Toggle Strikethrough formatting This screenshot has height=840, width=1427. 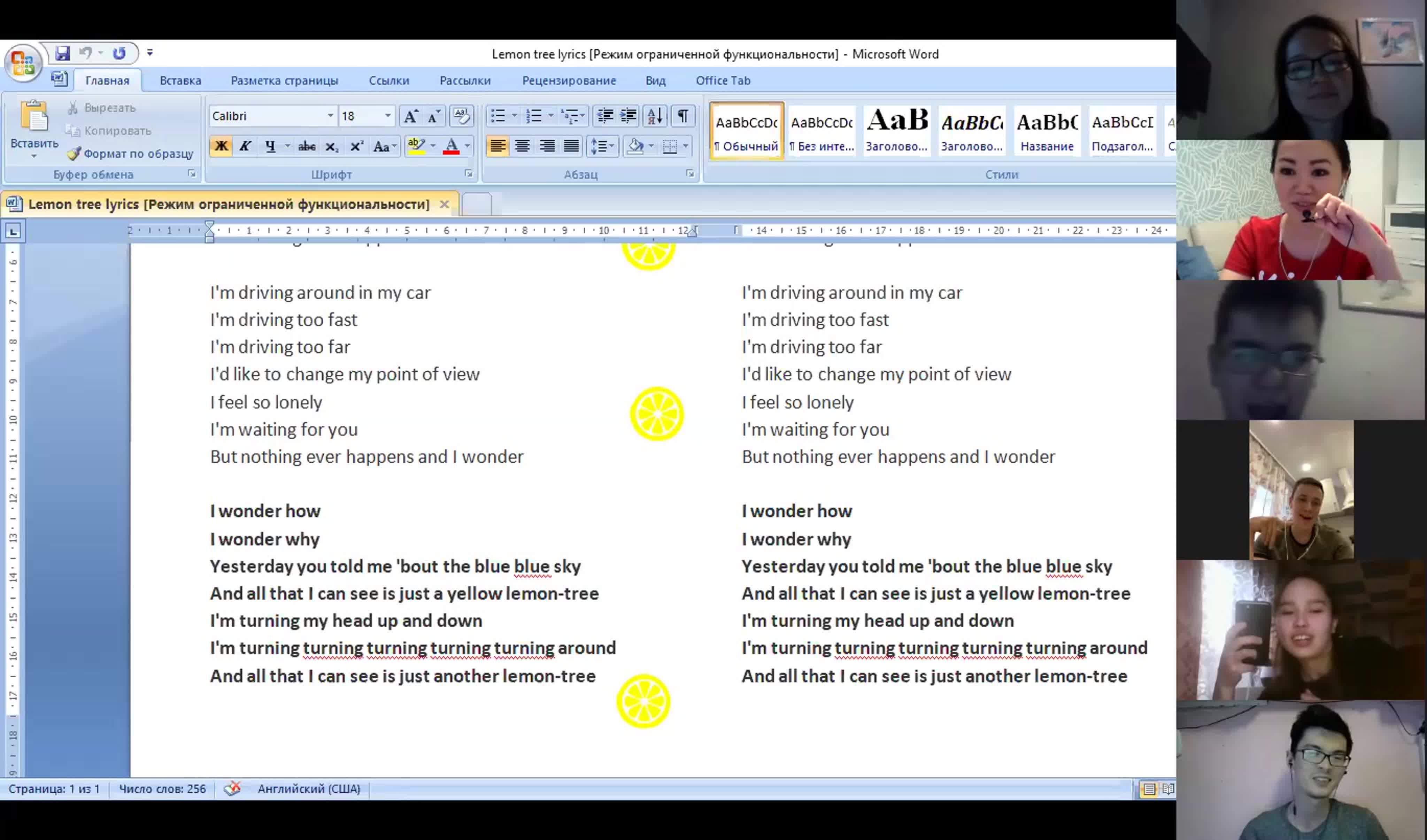[x=307, y=146]
